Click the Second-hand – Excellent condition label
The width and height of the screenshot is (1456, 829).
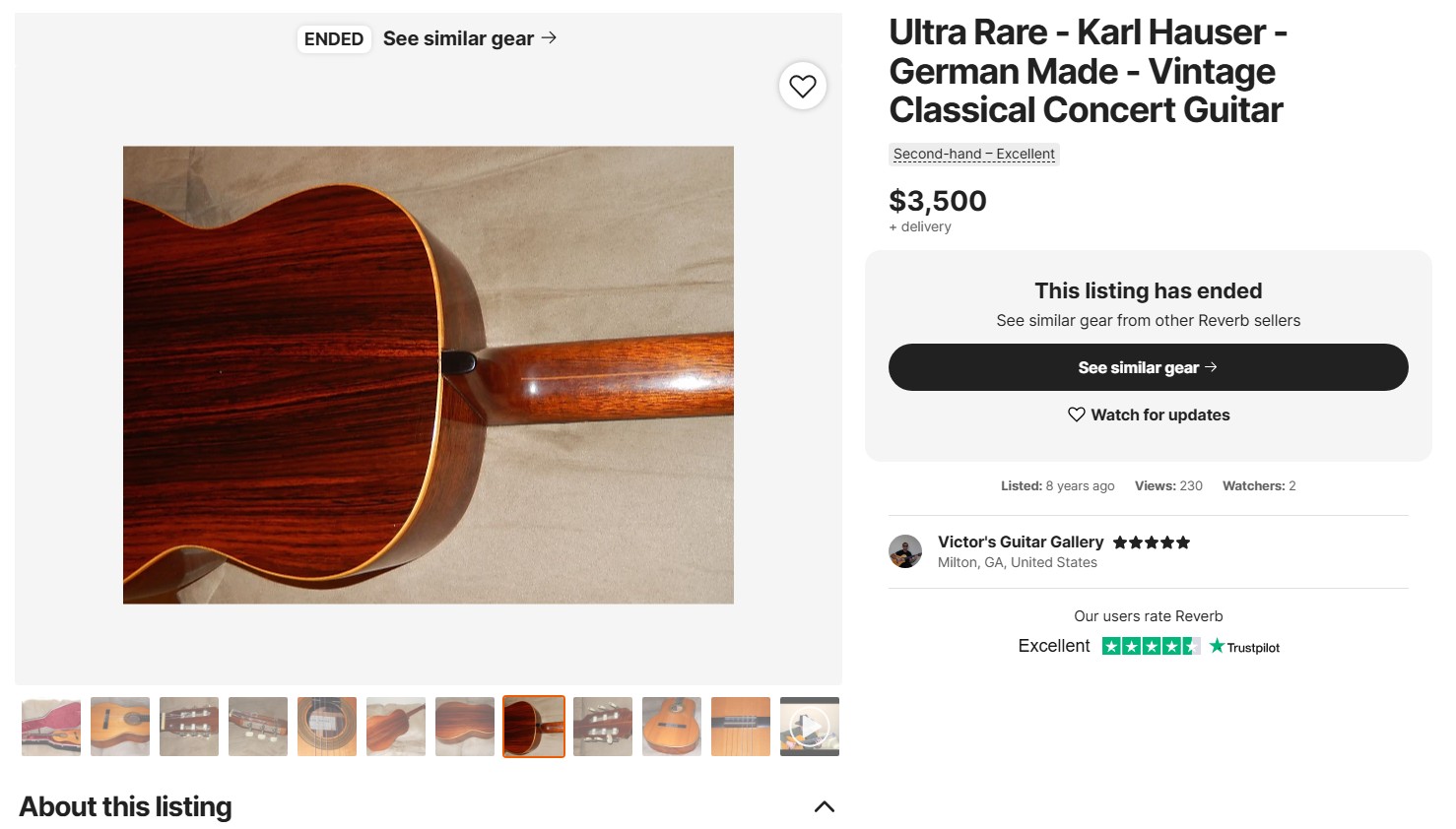[973, 155]
